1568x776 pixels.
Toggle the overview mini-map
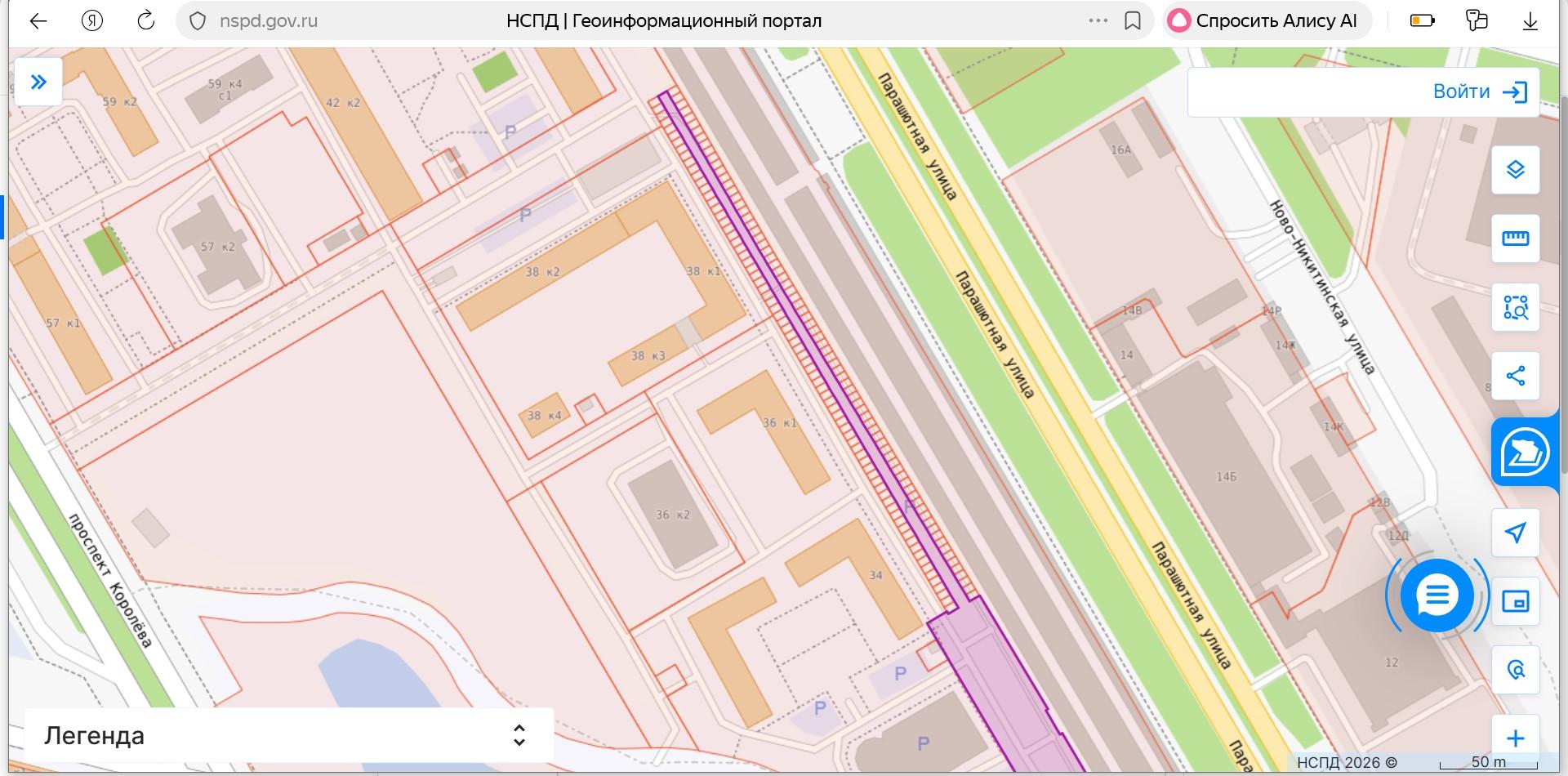click(x=1515, y=601)
